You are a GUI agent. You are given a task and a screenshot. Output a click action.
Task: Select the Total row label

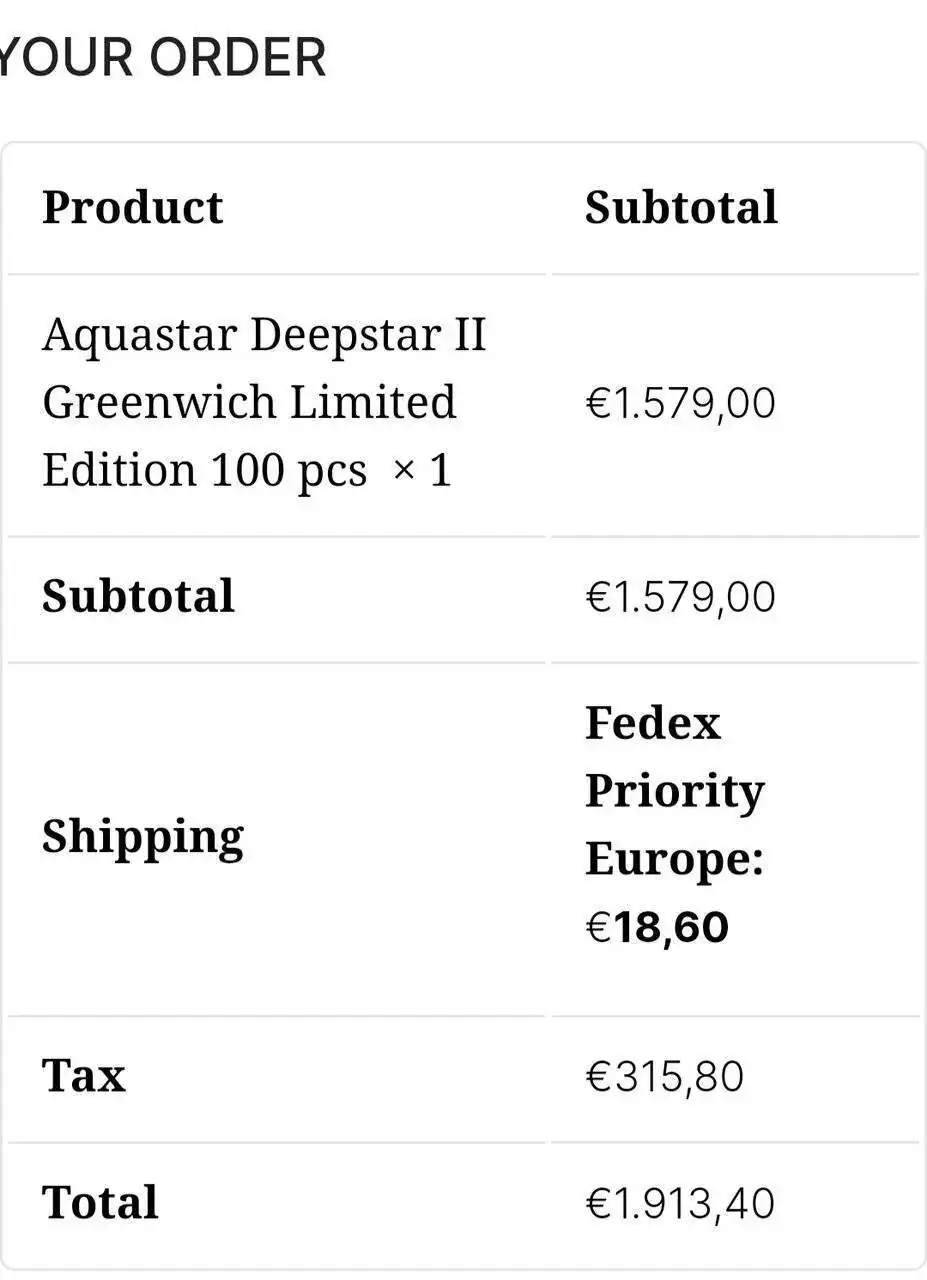point(100,1202)
